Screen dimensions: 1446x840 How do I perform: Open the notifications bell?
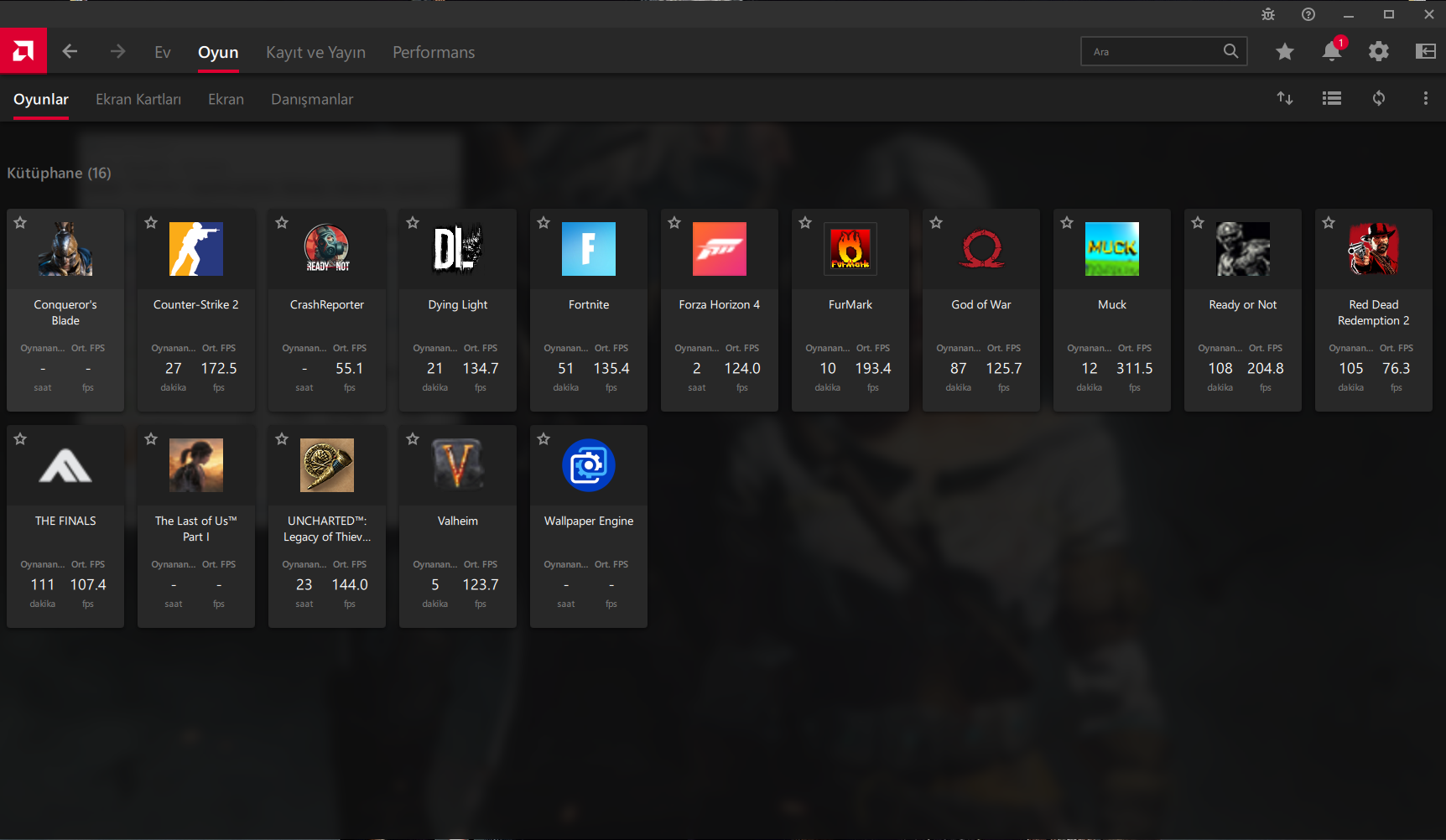click(1332, 50)
